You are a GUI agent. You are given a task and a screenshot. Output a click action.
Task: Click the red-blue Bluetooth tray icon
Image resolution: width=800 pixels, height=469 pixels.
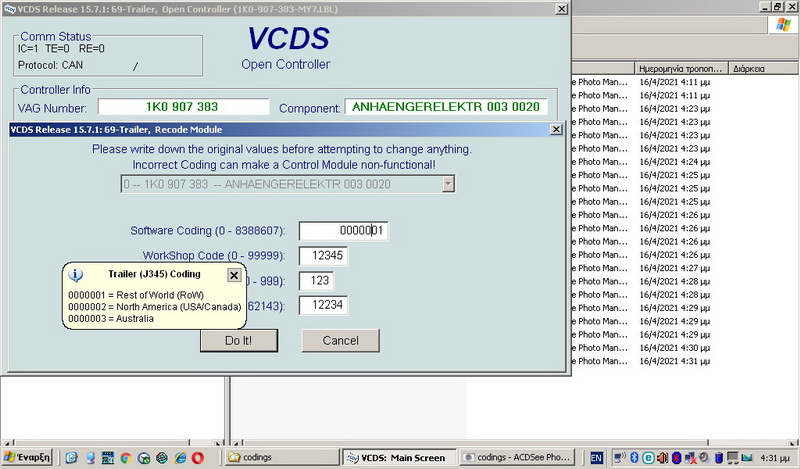point(677,457)
